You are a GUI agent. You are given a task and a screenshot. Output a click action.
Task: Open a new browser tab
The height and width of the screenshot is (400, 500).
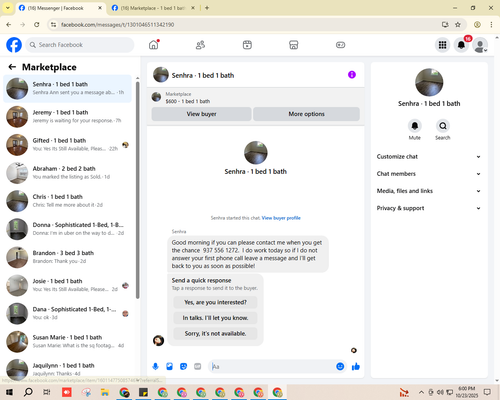[x=207, y=8]
